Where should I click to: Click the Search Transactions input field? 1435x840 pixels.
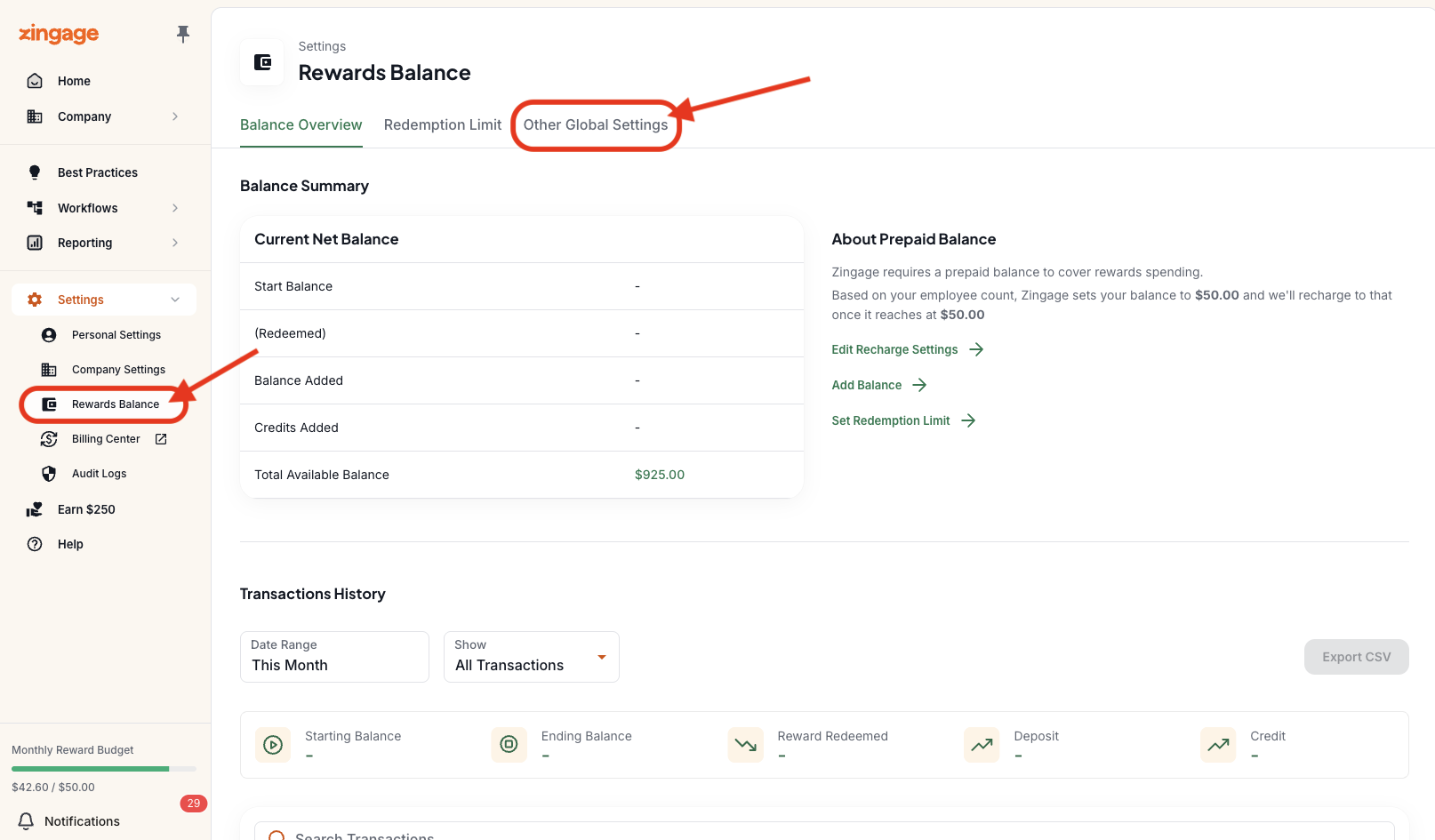824,832
